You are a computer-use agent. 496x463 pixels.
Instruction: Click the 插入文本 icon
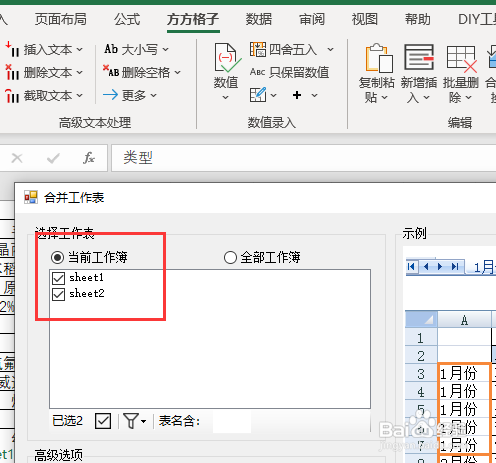[12, 49]
